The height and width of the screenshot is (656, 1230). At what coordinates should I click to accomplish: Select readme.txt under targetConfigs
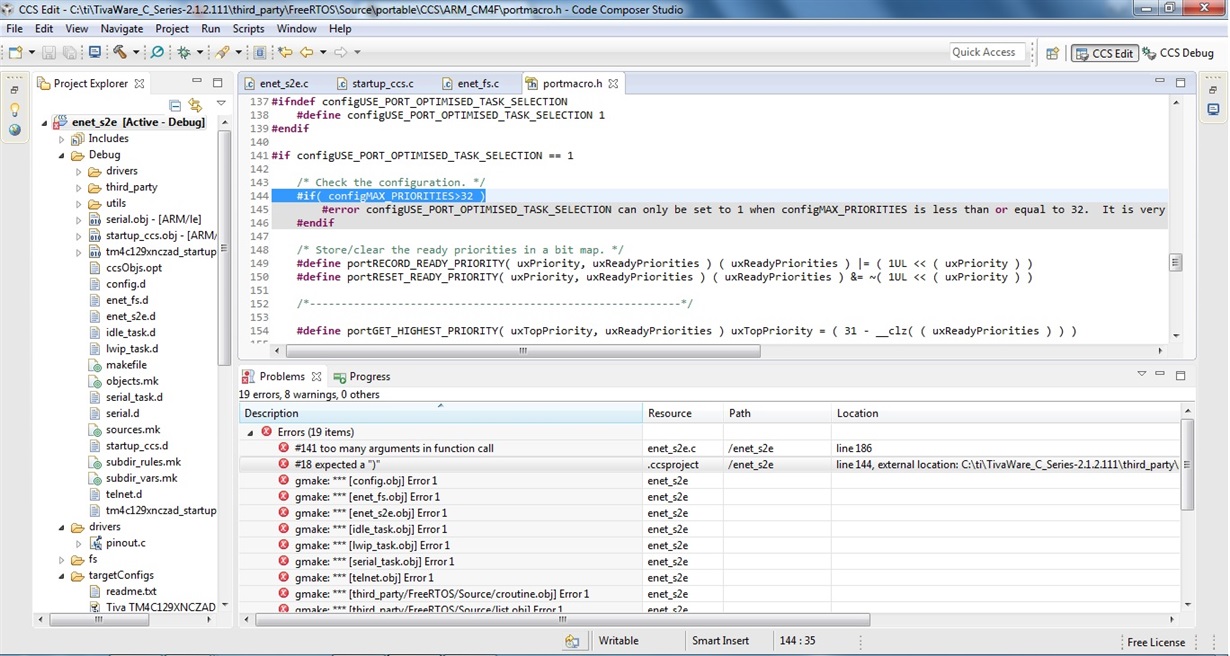(131, 591)
